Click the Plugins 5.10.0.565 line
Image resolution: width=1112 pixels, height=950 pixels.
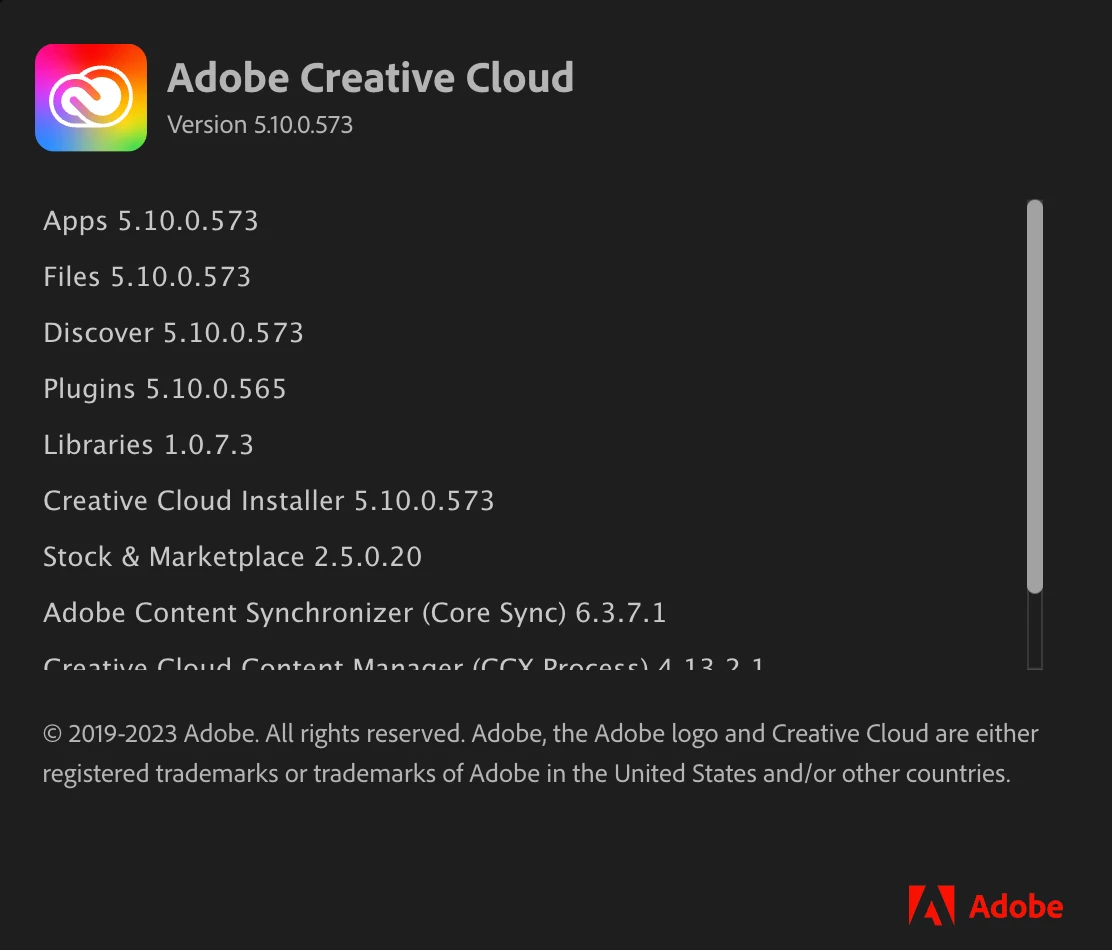click(x=165, y=389)
